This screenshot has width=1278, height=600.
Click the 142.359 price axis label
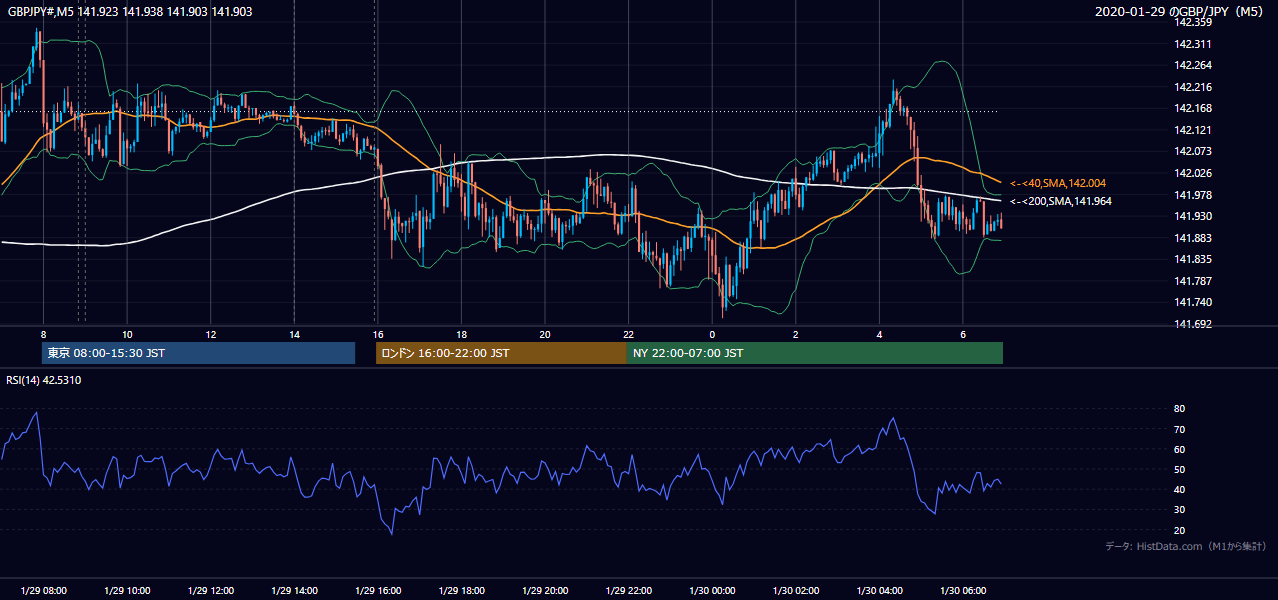[1193, 22]
